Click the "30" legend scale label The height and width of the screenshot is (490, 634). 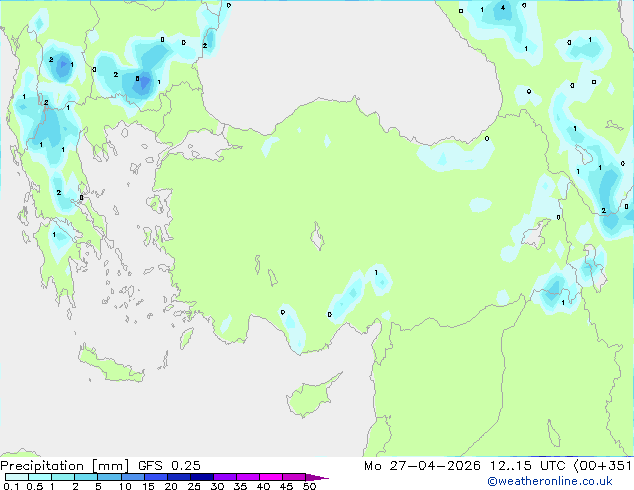(x=217, y=486)
